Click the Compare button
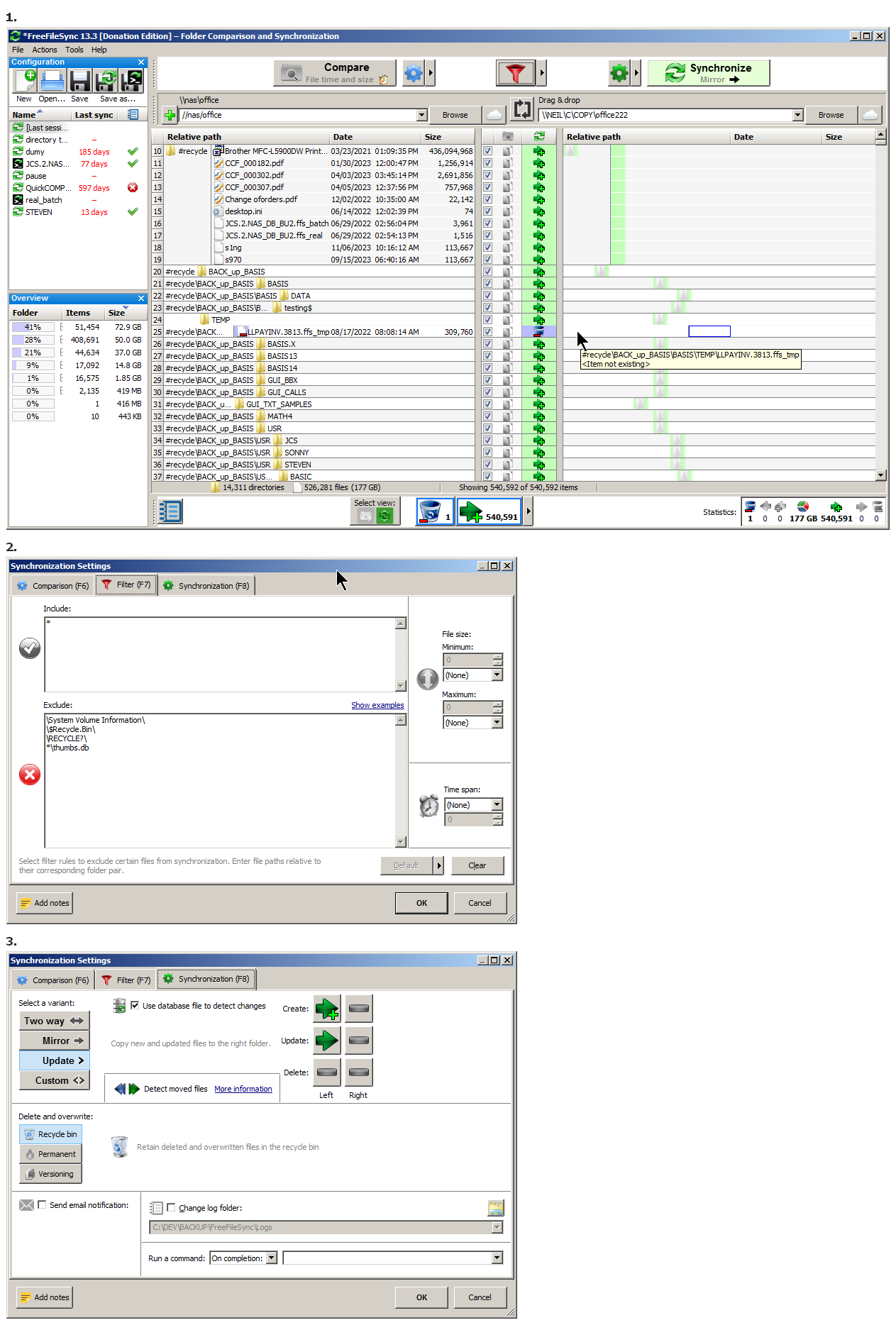 point(335,72)
